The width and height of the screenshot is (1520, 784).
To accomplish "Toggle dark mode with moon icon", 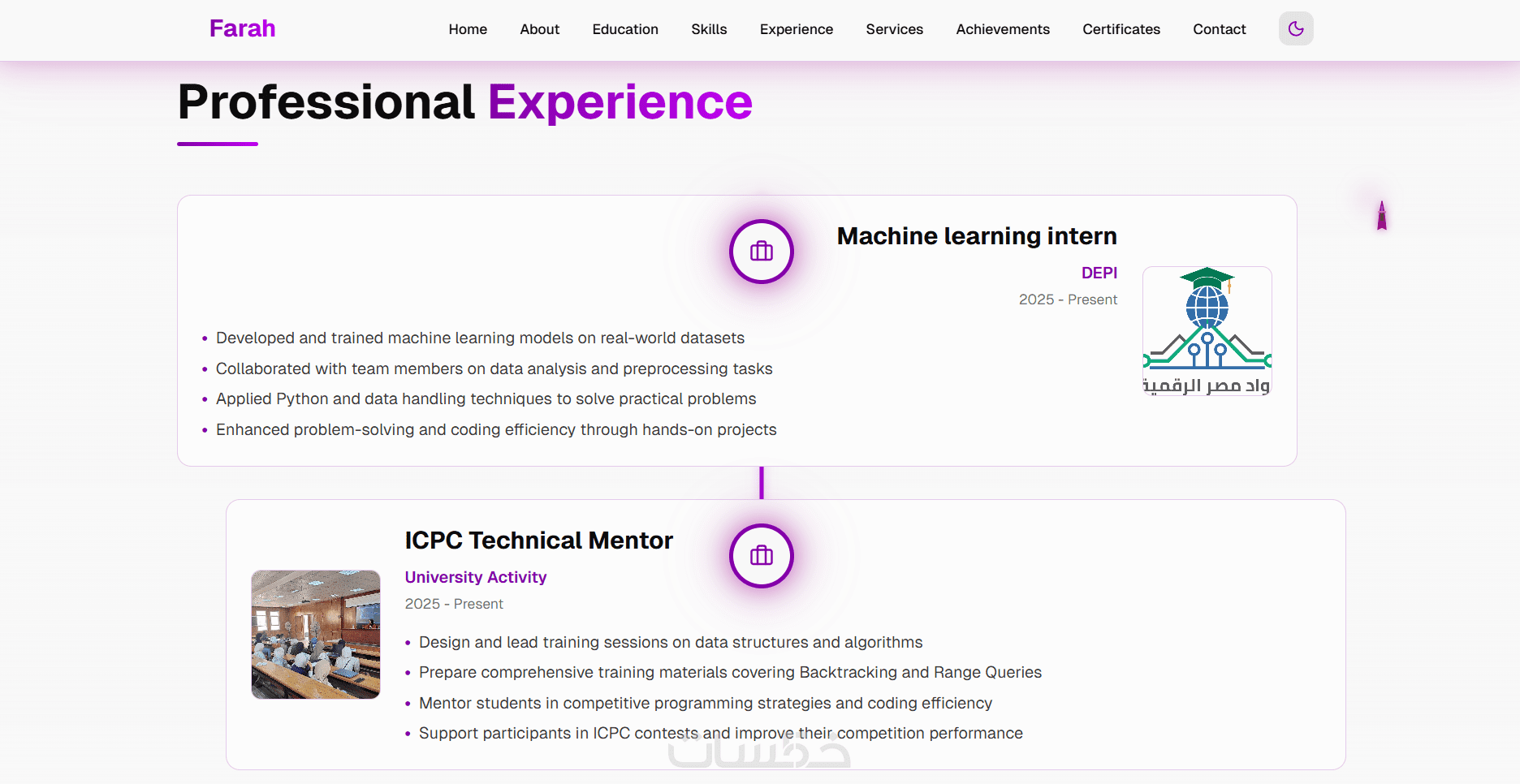I will 1296,29.
